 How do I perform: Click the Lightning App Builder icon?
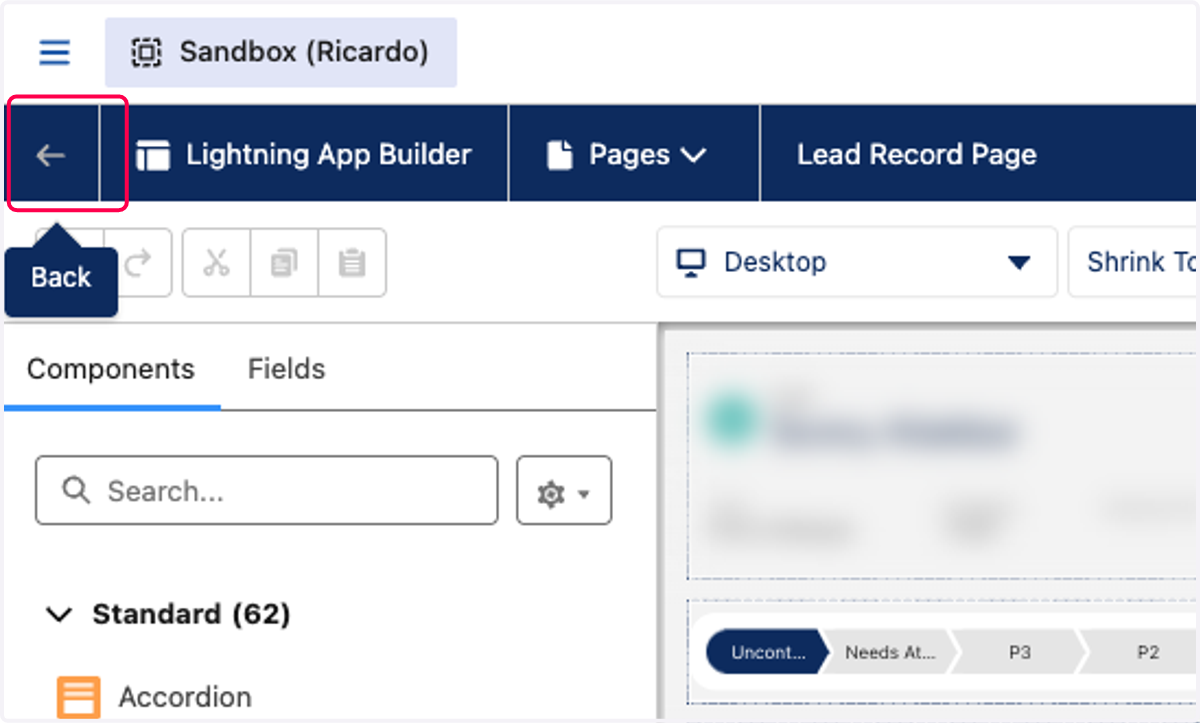pos(154,155)
